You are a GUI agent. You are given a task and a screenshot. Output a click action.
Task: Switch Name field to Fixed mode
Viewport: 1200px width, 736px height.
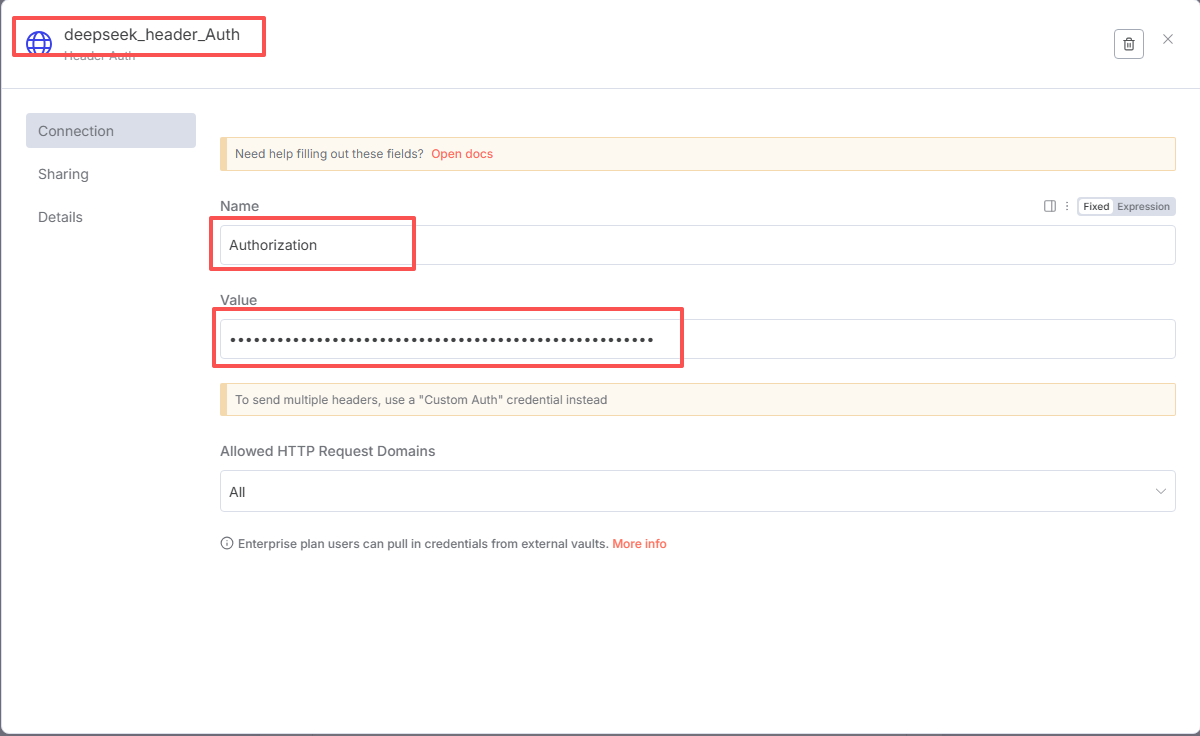[1096, 206]
